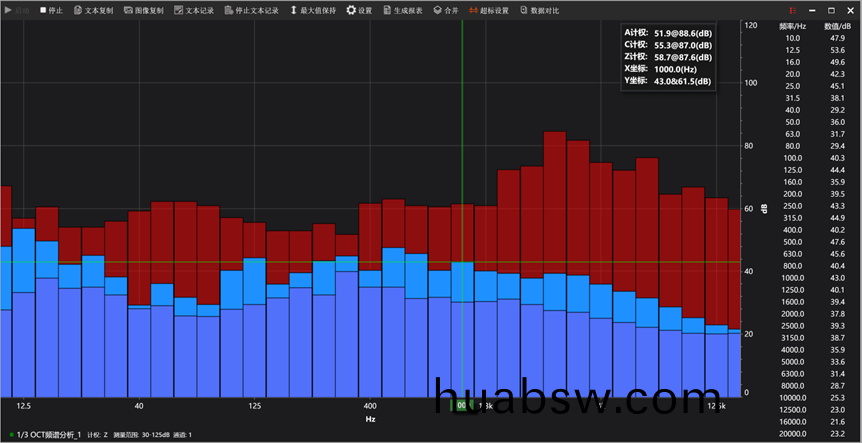862x443 pixels.
Task: Click the 1/3 OCT频谱分析_1 status label
Action: 48,435
